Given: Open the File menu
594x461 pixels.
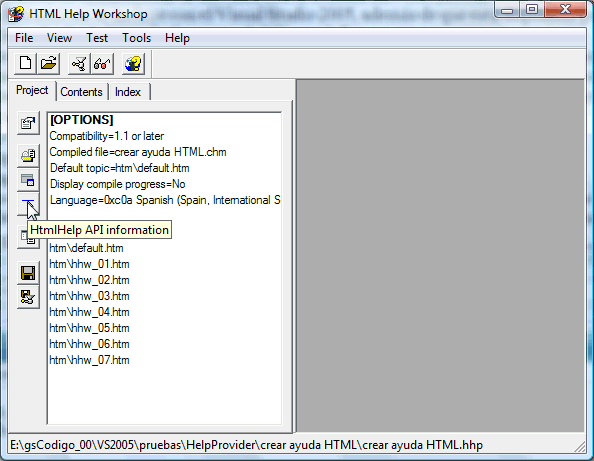Looking at the screenshot, I should tap(24, 38).
